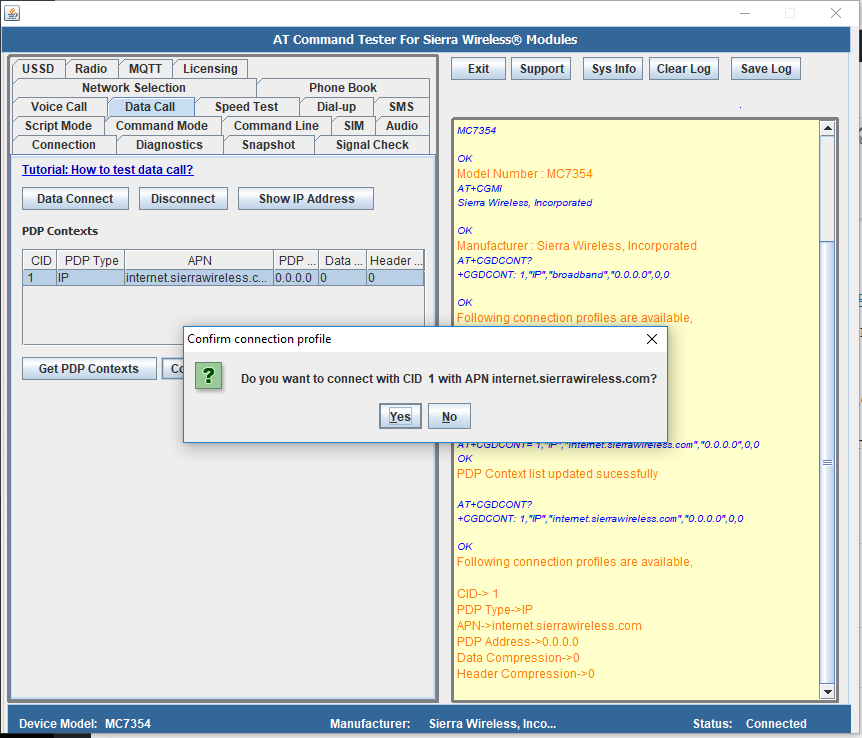Screen dimensions: 862x738
Task: Click the Exit button
Action: (x=478, y=69)
